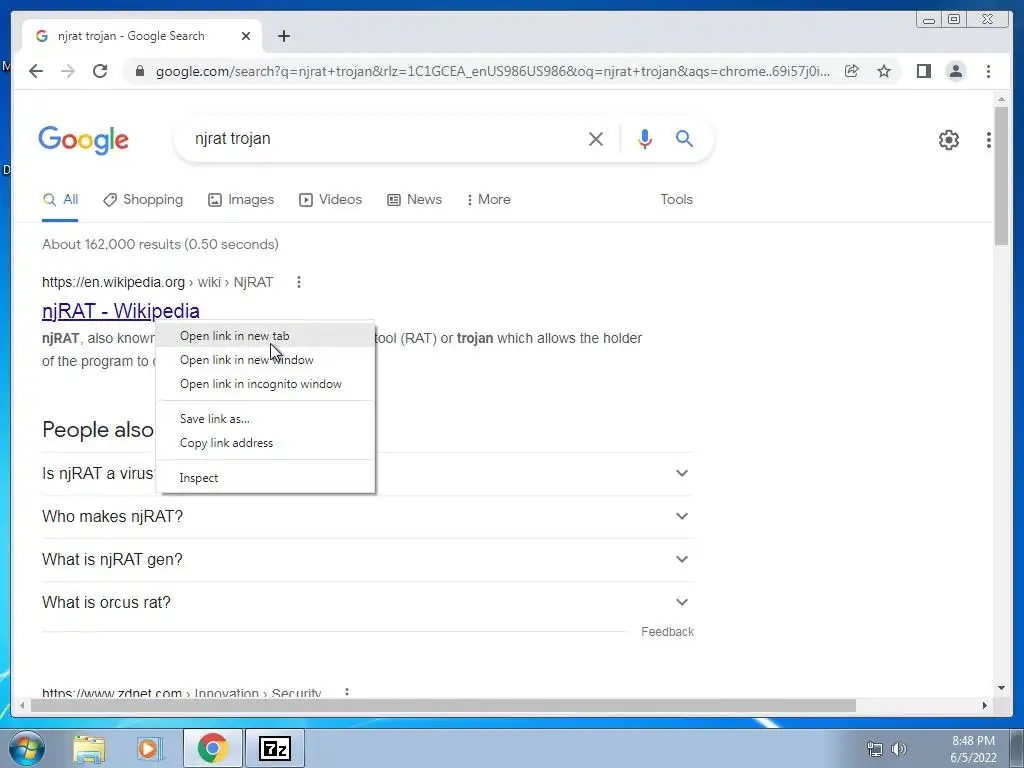The width and height of the screenshot is (1024, 768).
Task: Switch to Shopping results
Action: coord(143,200)
